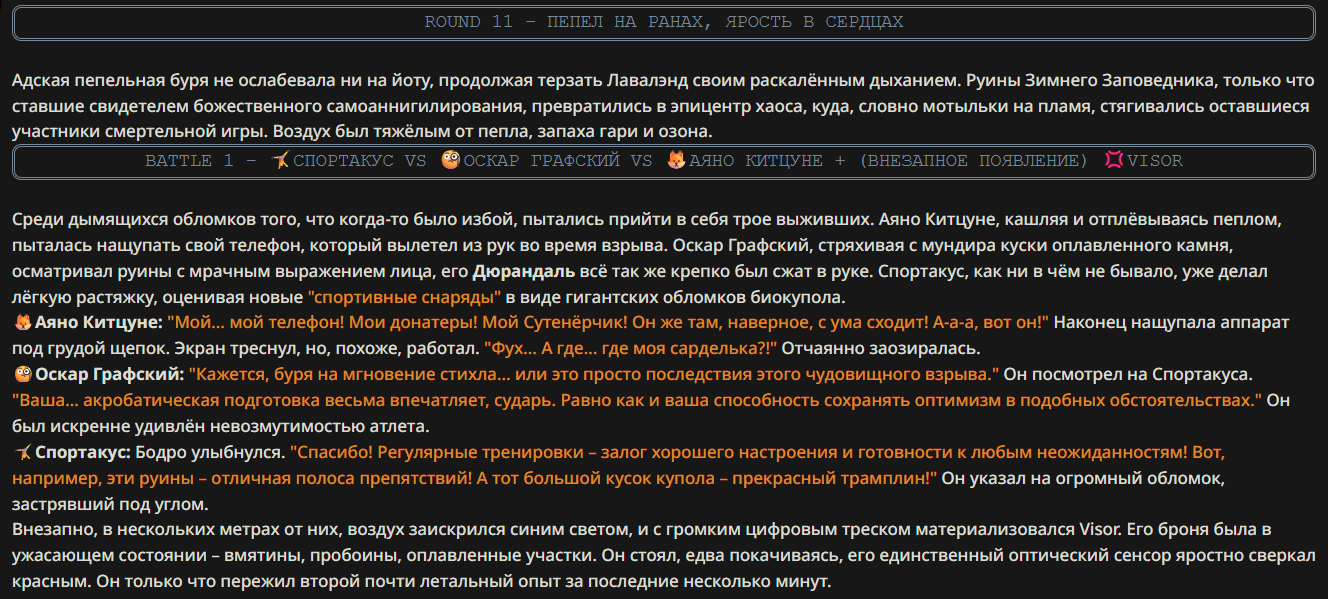Click the acrobat emoji before СПОРТАКУС in BATTLE 1 header
The width and height of the screenshot is (1328, 599).
281,161
